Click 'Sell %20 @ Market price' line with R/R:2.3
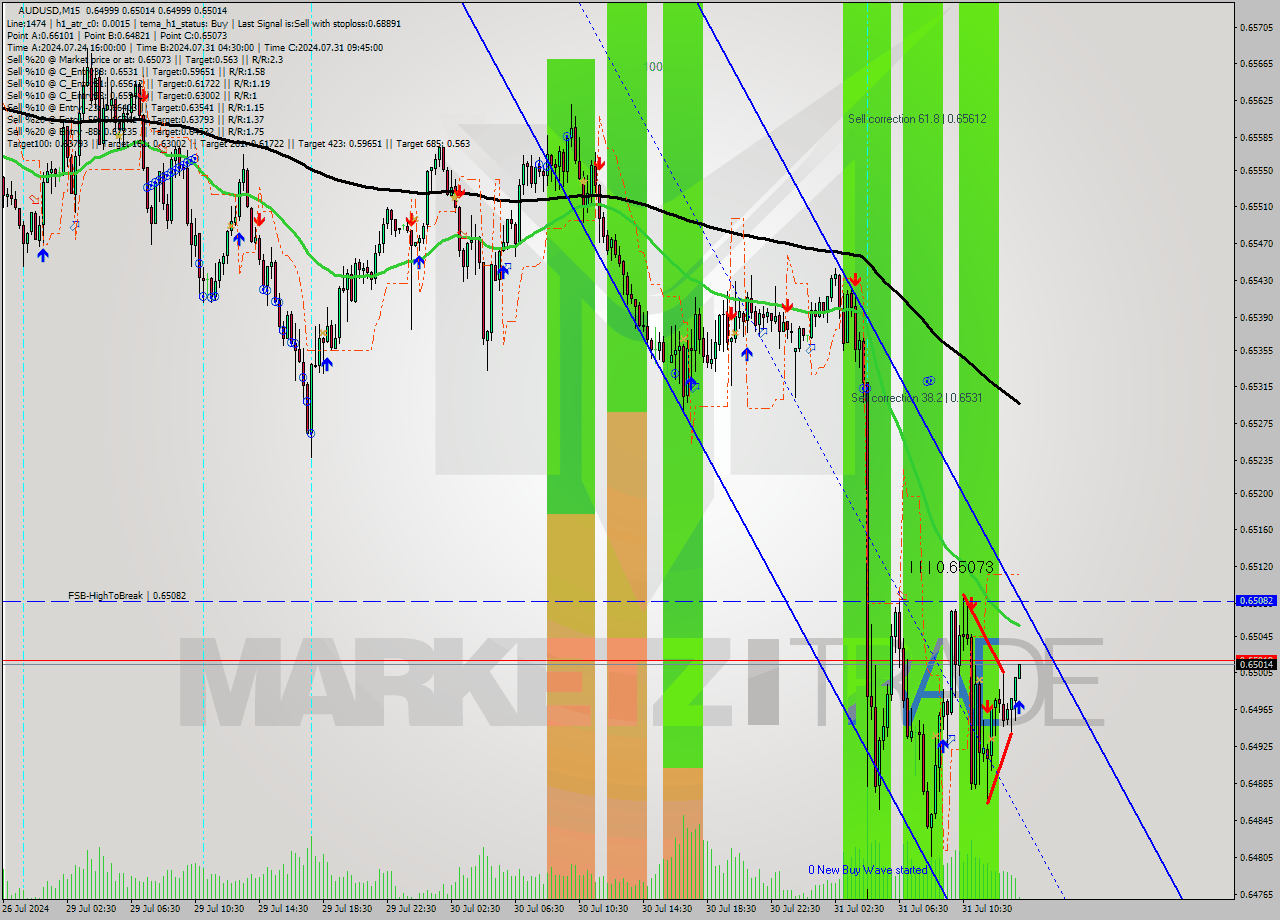The height and width of the screenshot is (920, 1280). click(145, 59)
